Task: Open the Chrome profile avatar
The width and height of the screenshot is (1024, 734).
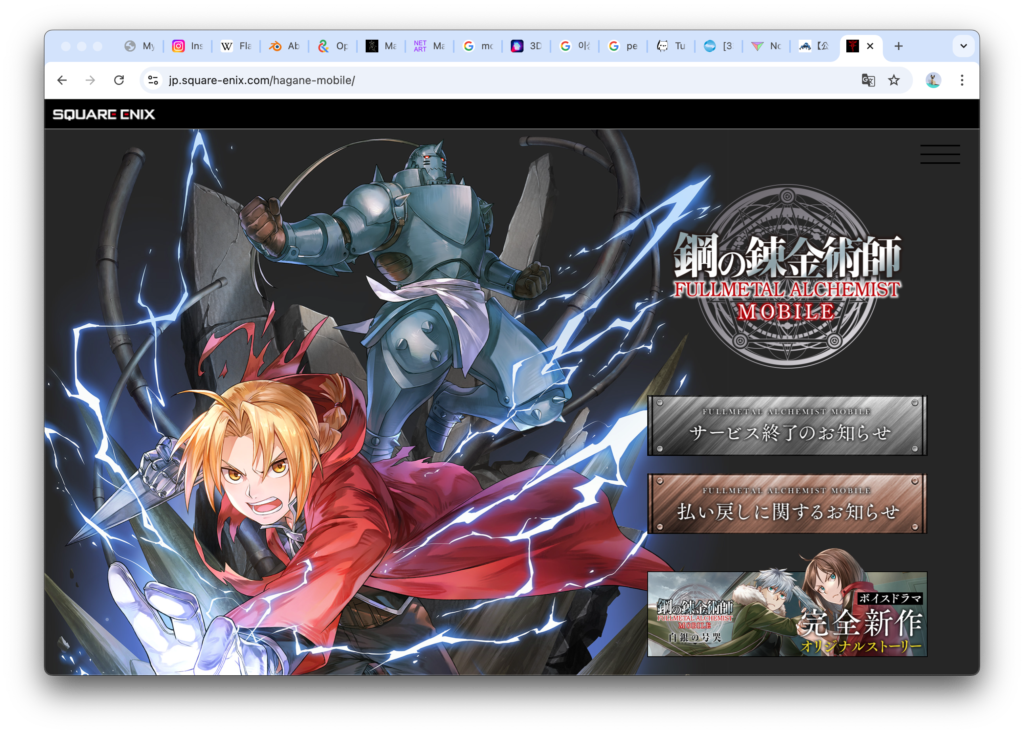Action: point(933,80)
